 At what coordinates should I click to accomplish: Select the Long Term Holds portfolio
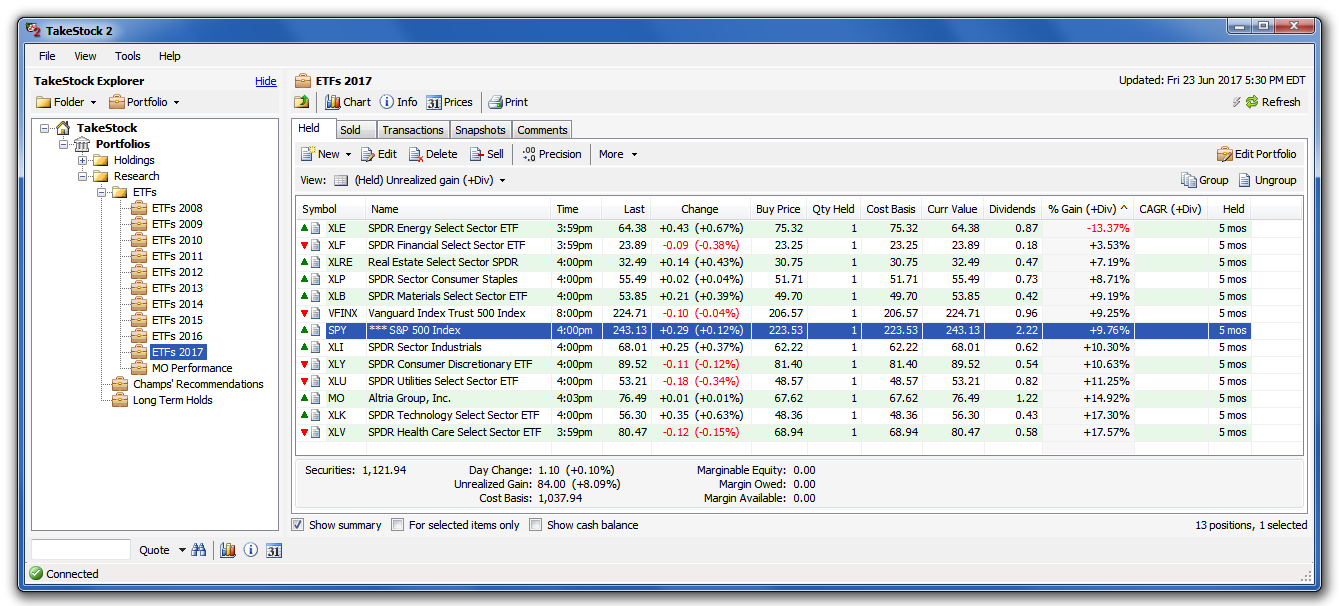click(x=173, y=400)
